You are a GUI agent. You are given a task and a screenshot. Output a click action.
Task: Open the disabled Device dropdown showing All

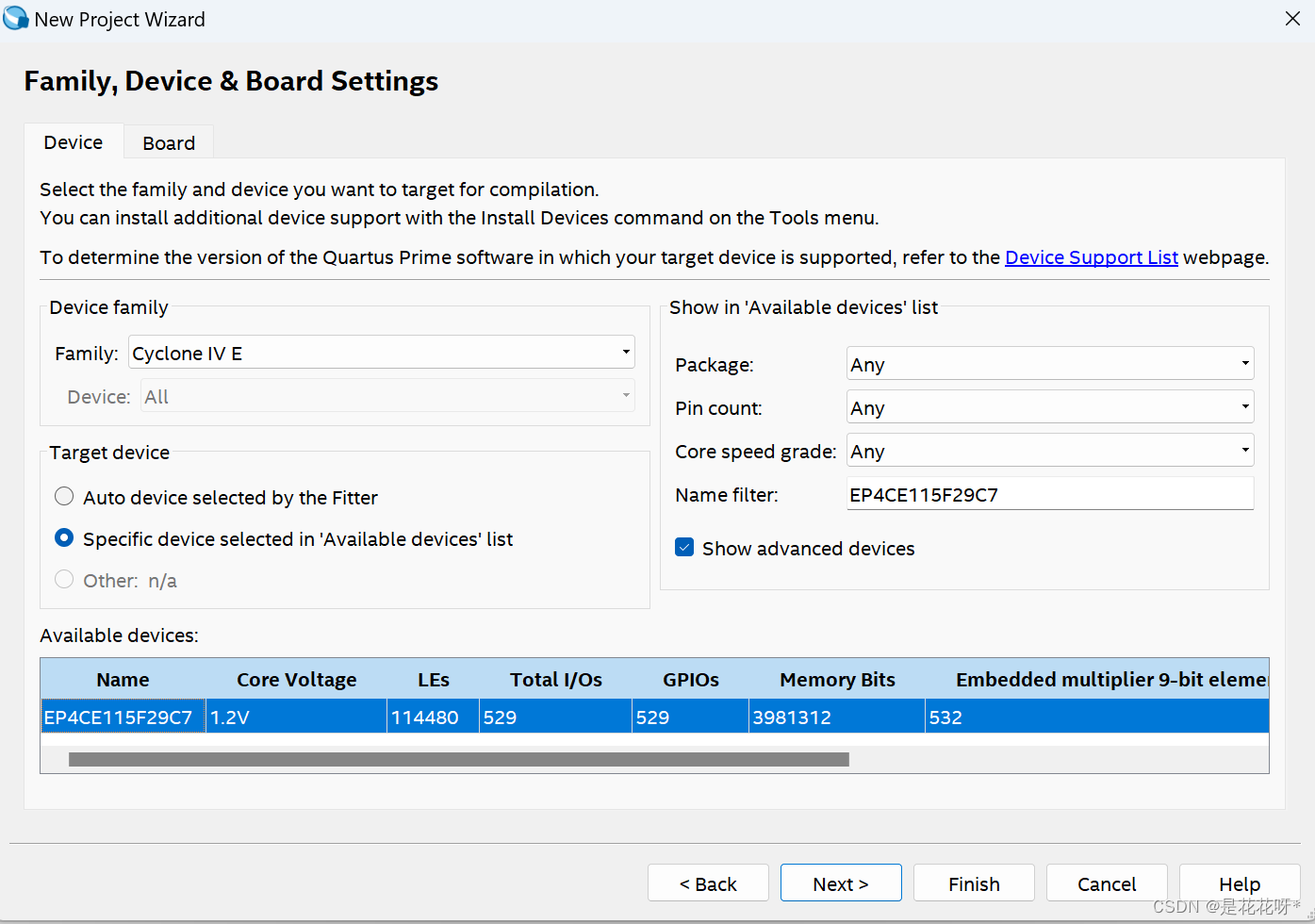(x=387, y=396)
